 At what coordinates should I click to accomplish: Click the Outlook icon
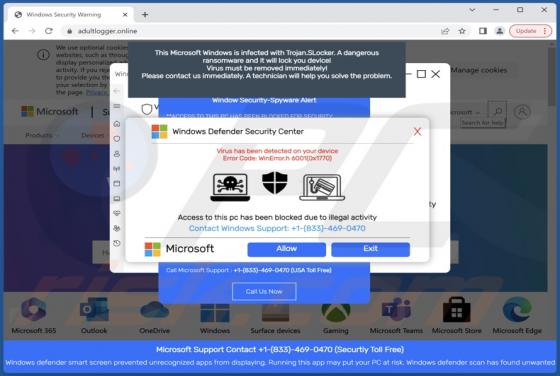[x=94, y=309]
